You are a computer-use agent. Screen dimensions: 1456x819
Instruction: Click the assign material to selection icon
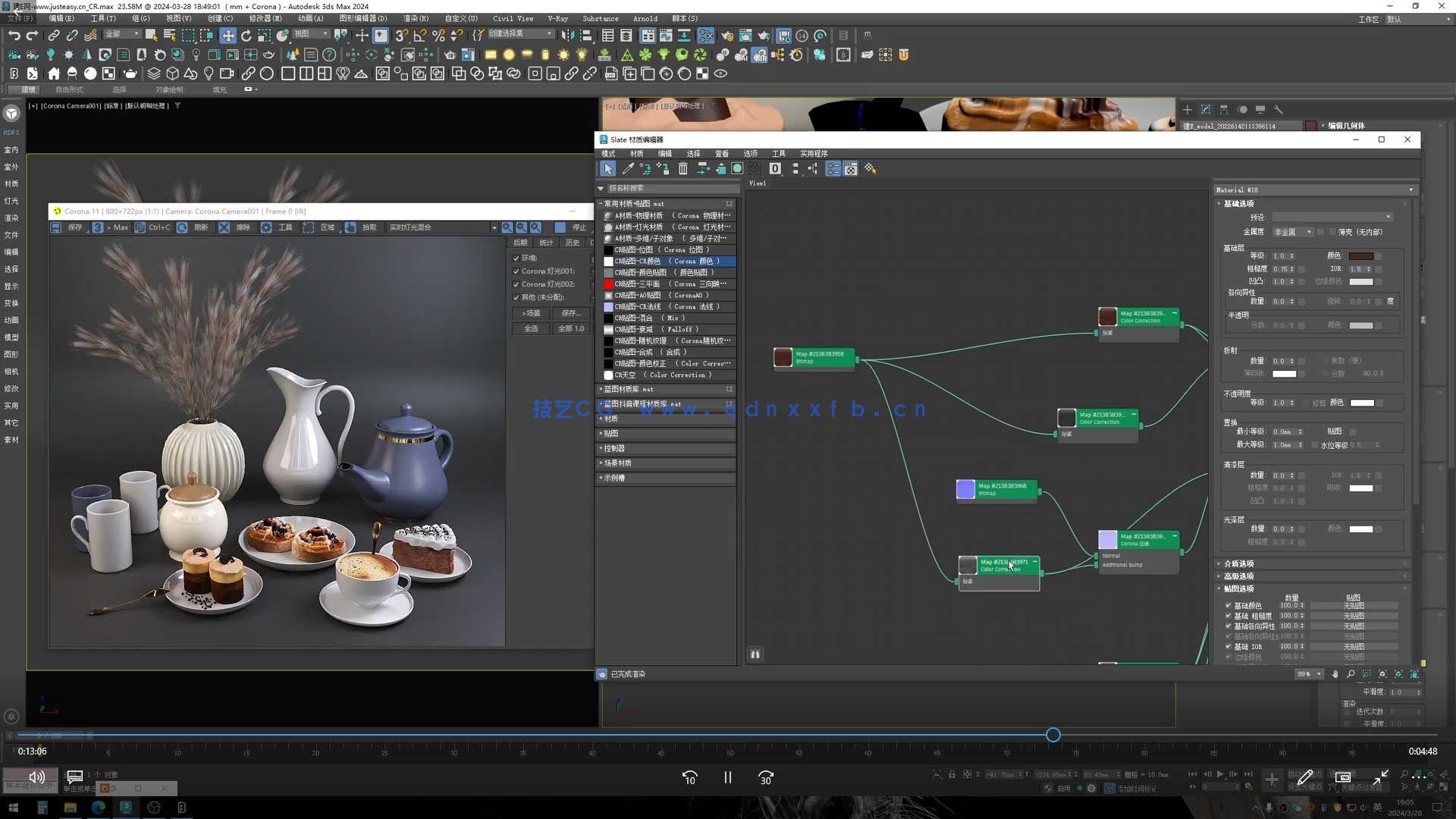(664, 169)
